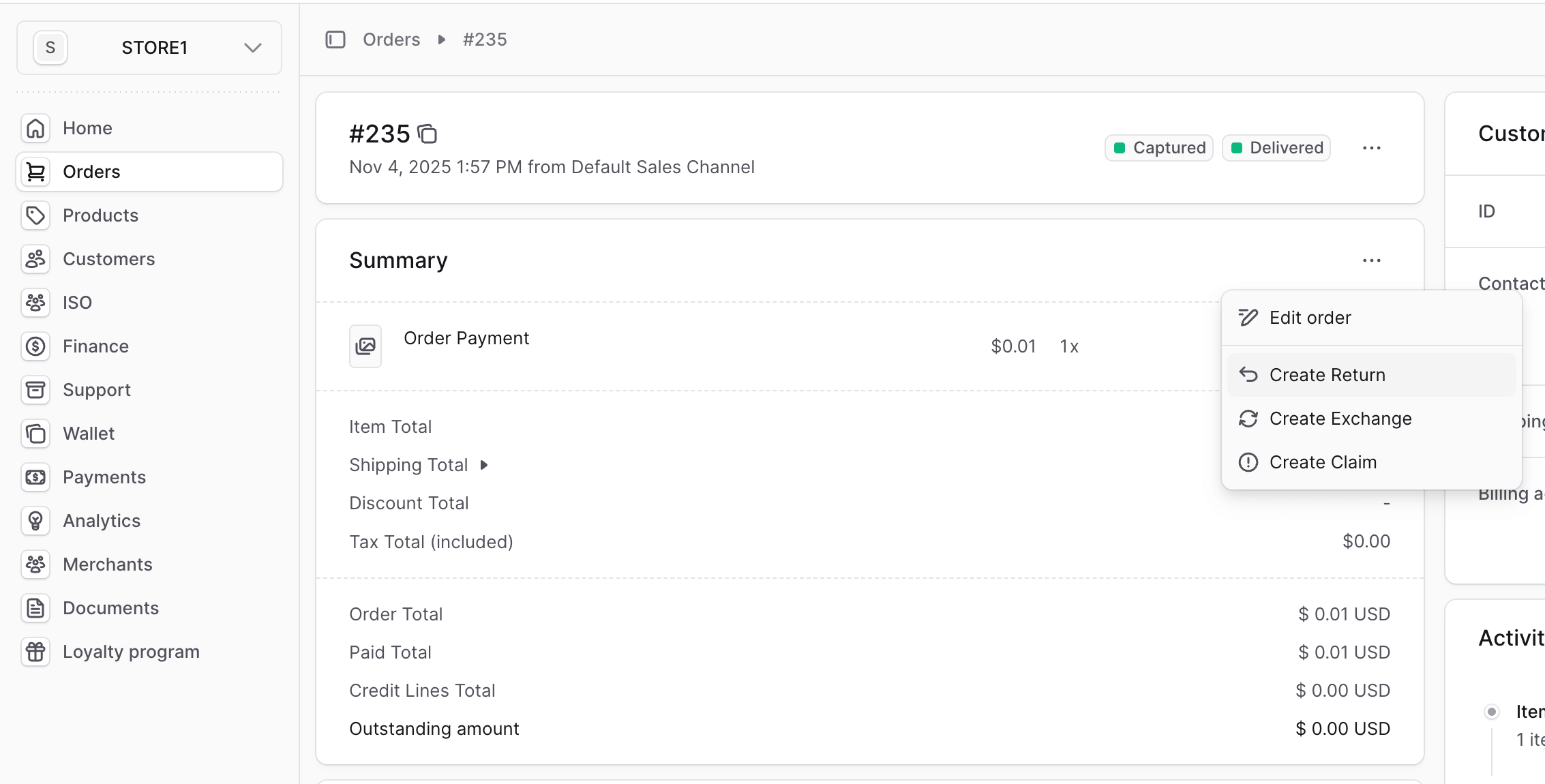The image size is (1545, 784).
Task: Copy the order number #235
Action: tap(427, 134)
